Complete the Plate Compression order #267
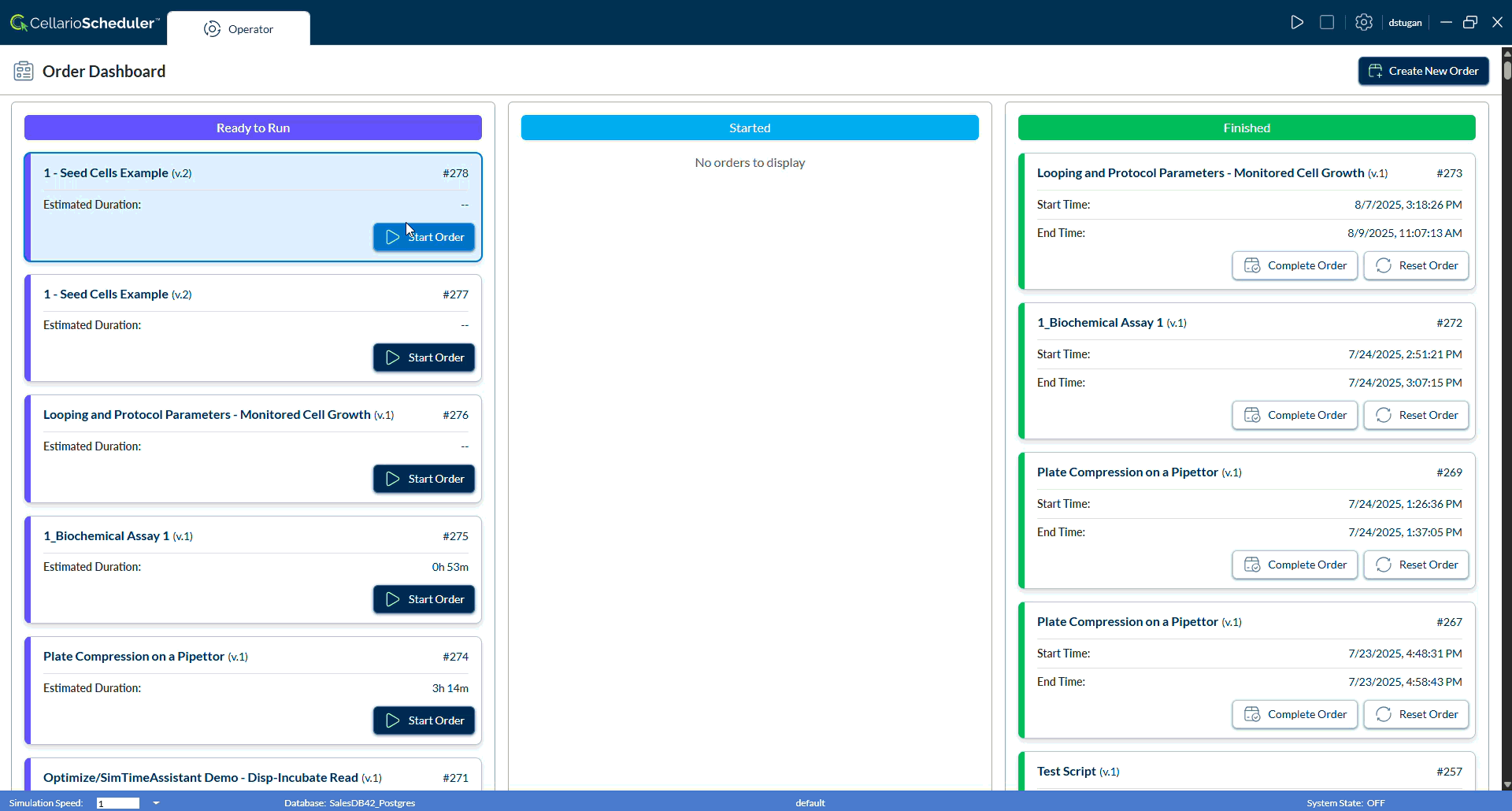 pyautogui.click(x=1295, y=714)
